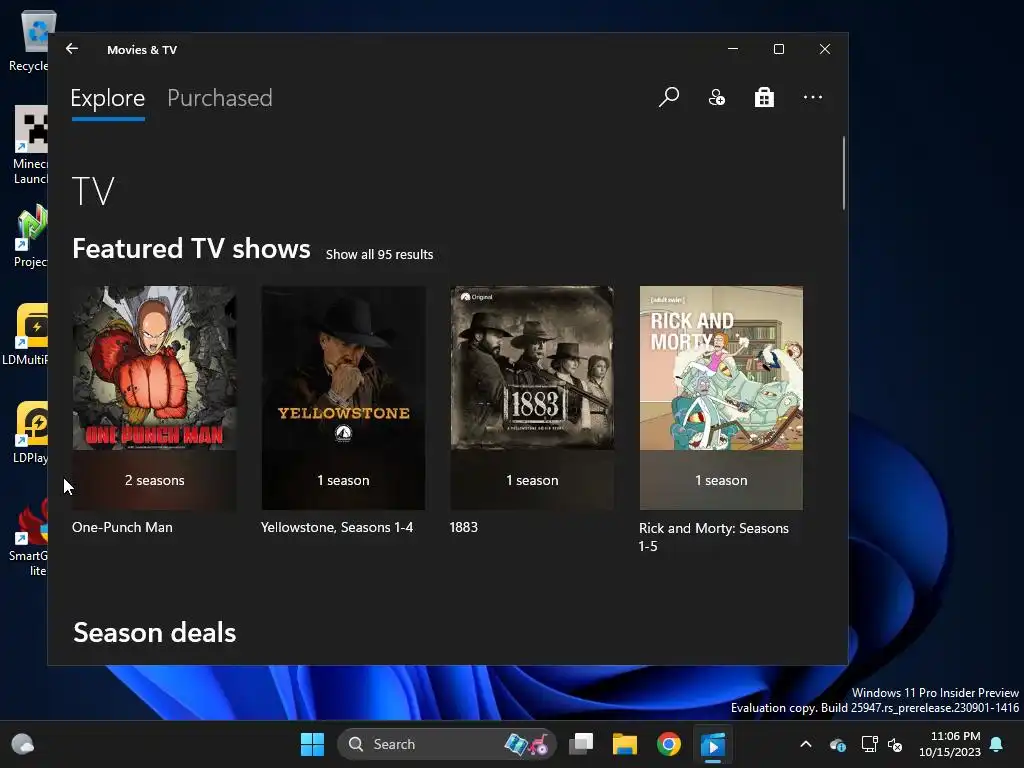
Task: Select the LDPlayer desktop icon
Action: click(31, 432)
